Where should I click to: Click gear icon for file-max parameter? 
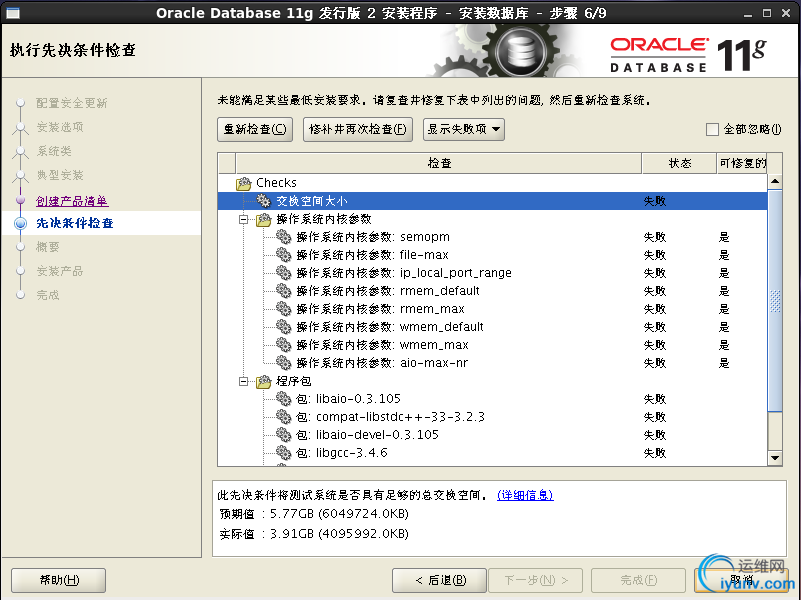(284, 255)
